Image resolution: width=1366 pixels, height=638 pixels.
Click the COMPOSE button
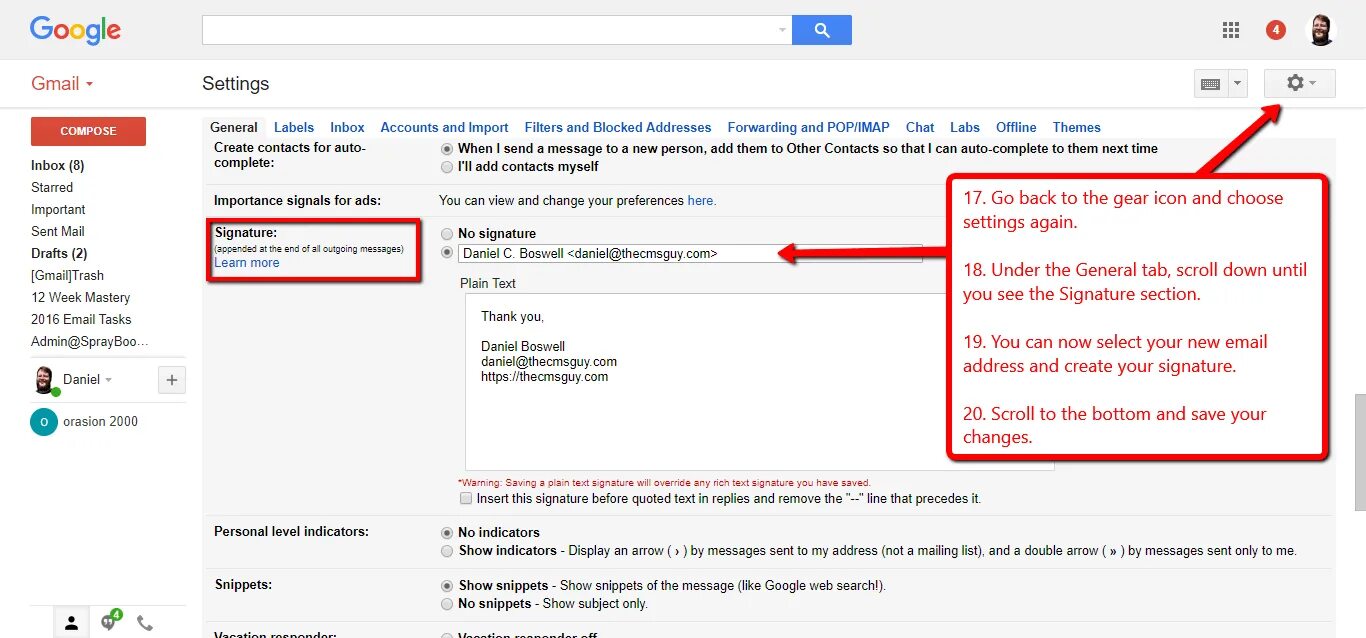[x=88, y=131]
